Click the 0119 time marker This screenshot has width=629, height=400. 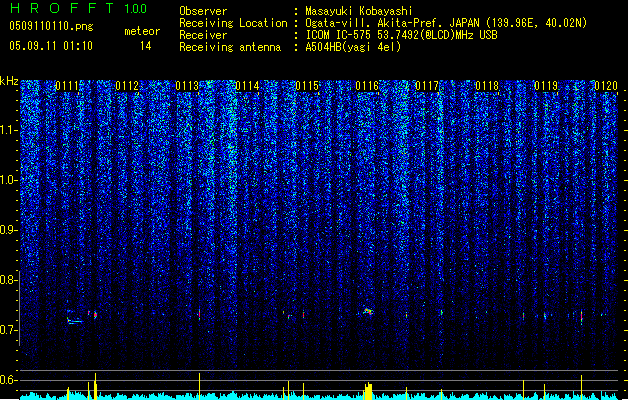(546, 86)
